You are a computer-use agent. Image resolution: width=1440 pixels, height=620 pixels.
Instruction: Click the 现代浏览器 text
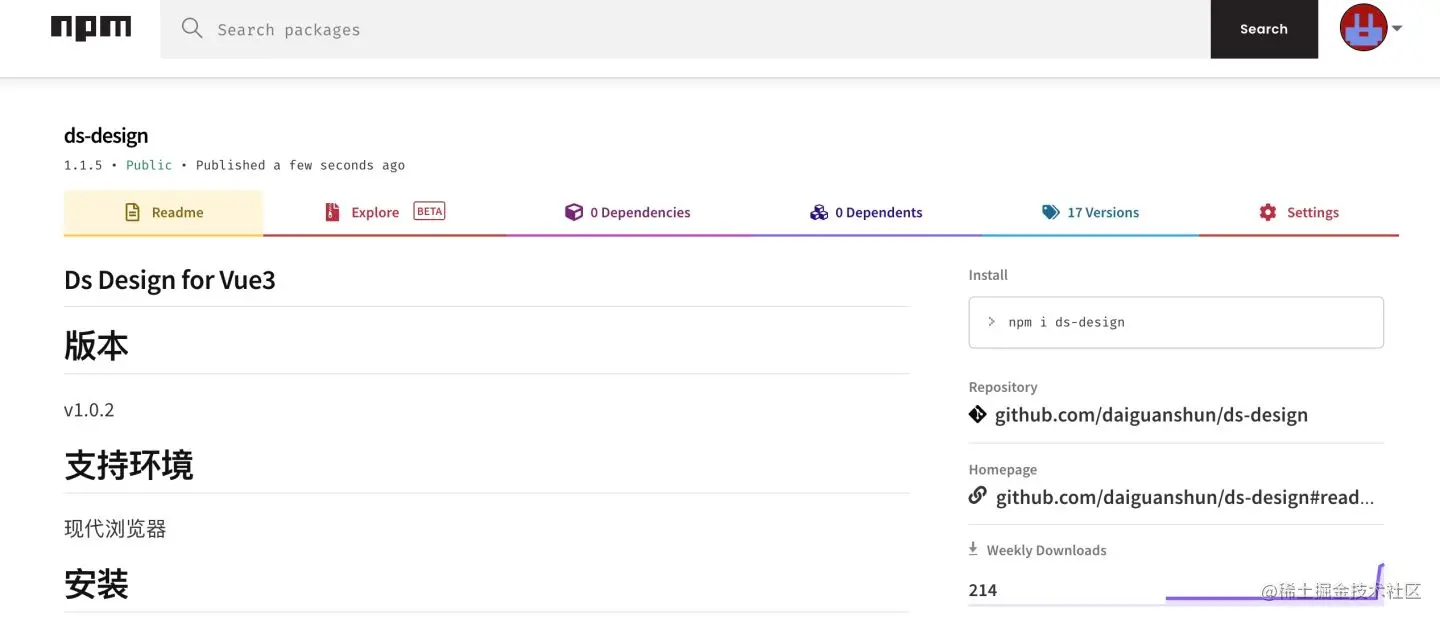click(x=115, y=529)
